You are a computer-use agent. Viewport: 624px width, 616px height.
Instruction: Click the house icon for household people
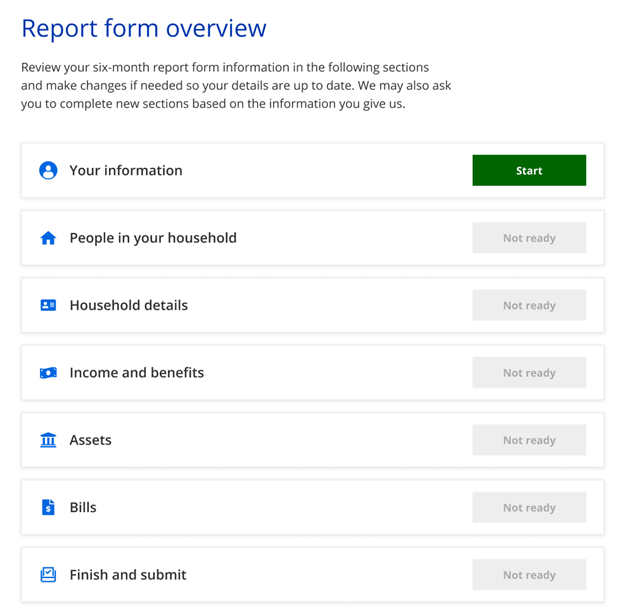coord(48,238)
